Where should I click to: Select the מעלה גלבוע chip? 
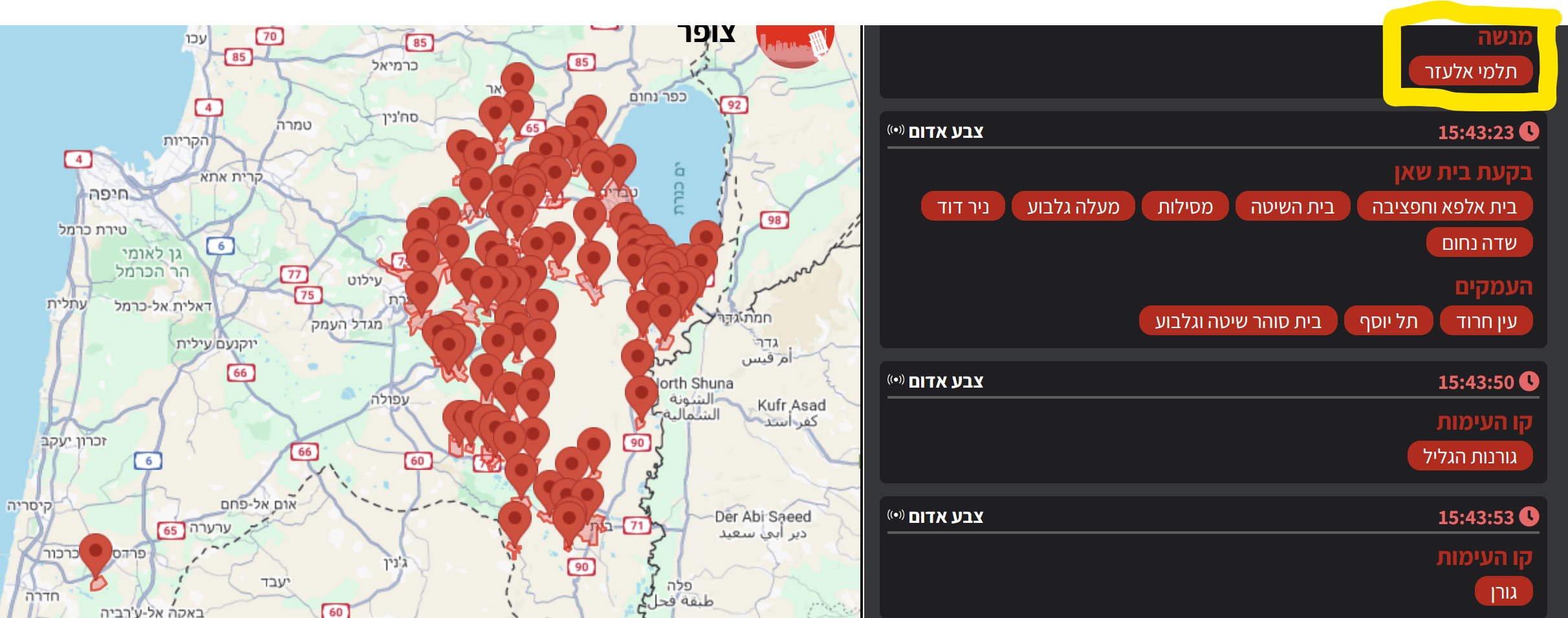pos(1073,206)
